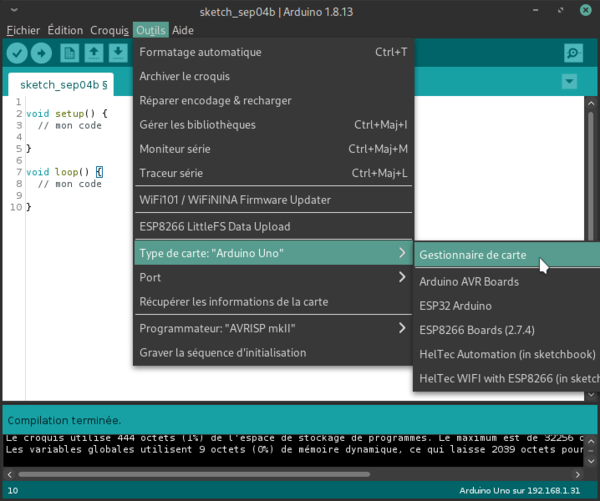Open the tab options dropdown arrow
Image resolution: width=600 pixels, height=501 pixels.
click(569, 81)
